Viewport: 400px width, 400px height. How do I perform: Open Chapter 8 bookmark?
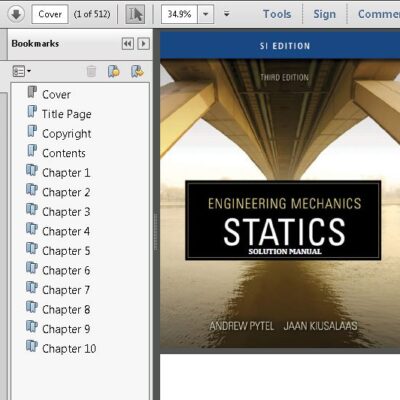click(66, 309)
